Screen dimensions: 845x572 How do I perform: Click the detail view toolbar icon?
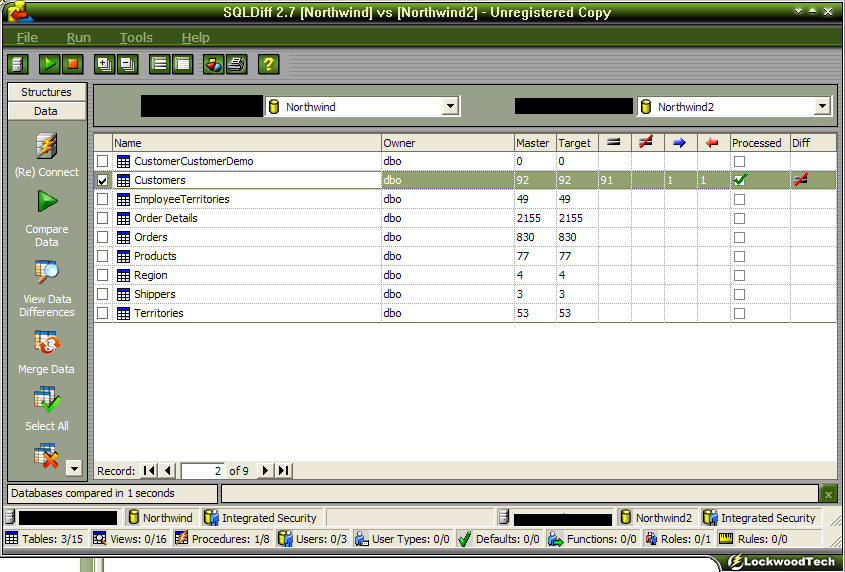point(183,64)
